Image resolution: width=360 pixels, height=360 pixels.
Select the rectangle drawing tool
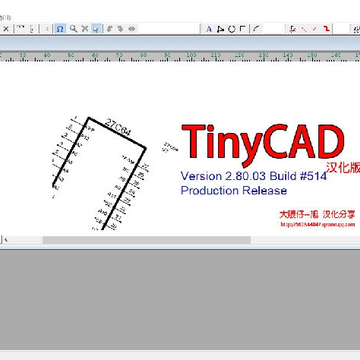point(243,29)
